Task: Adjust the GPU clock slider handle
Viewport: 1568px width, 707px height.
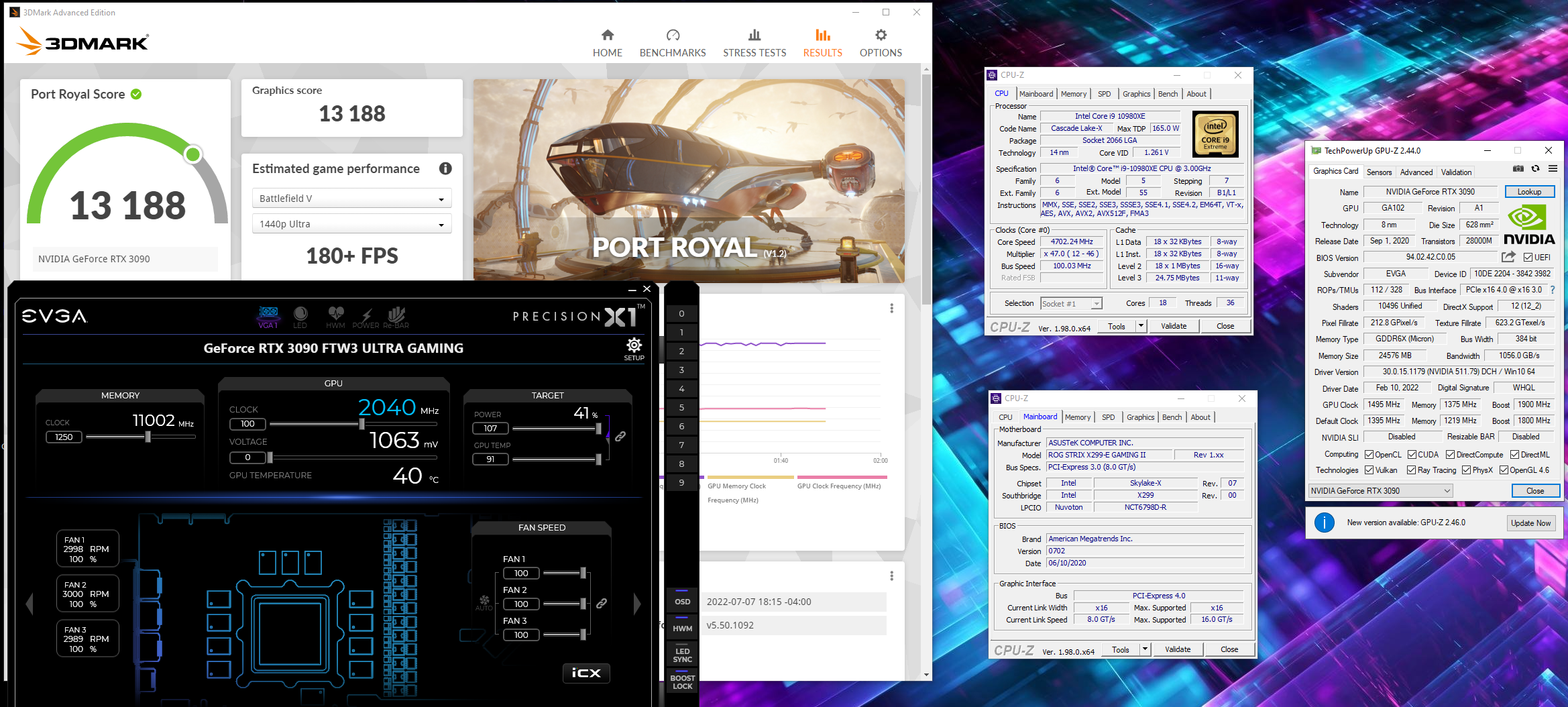Action: 362,424
